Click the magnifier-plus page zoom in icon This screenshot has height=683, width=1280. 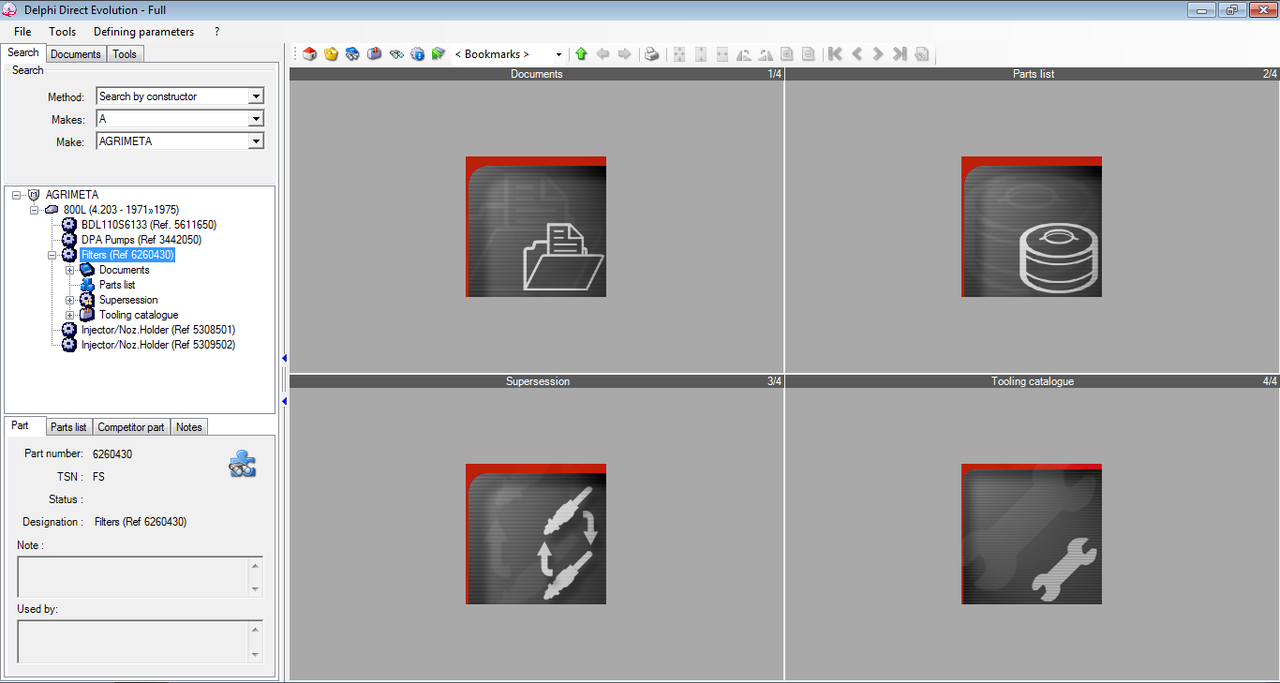click(x=786, y=54)
